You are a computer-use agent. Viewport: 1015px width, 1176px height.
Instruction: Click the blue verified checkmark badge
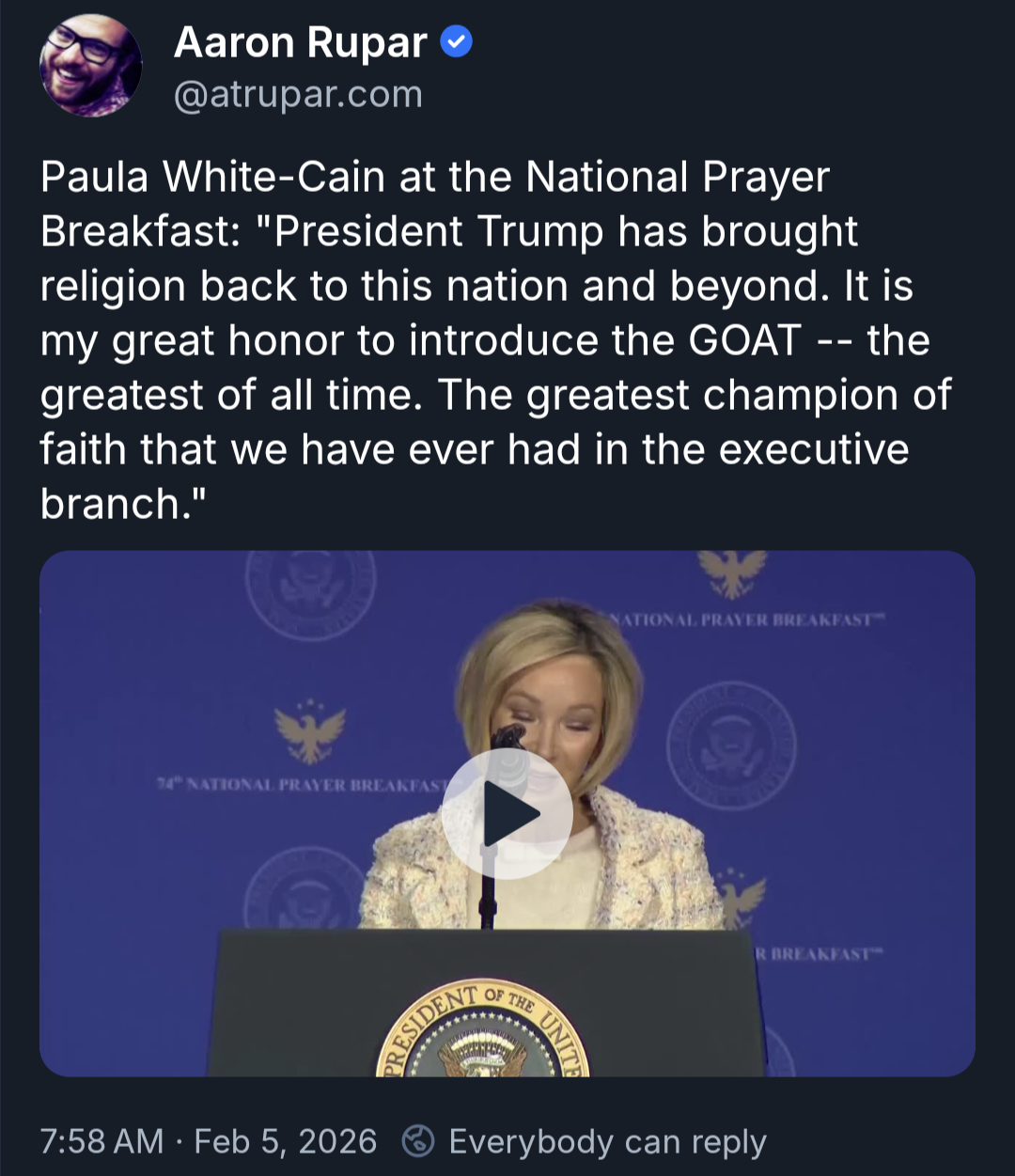457,42
